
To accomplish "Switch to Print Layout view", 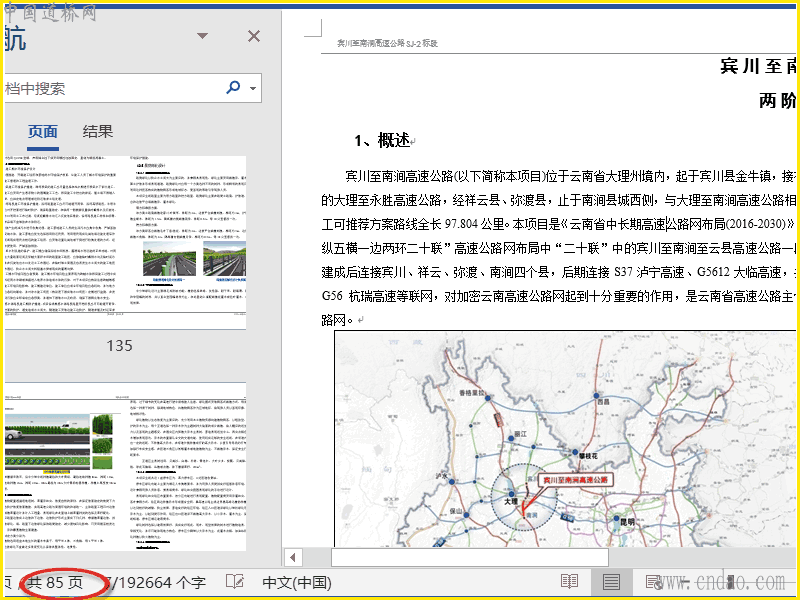I will [611, 582].
